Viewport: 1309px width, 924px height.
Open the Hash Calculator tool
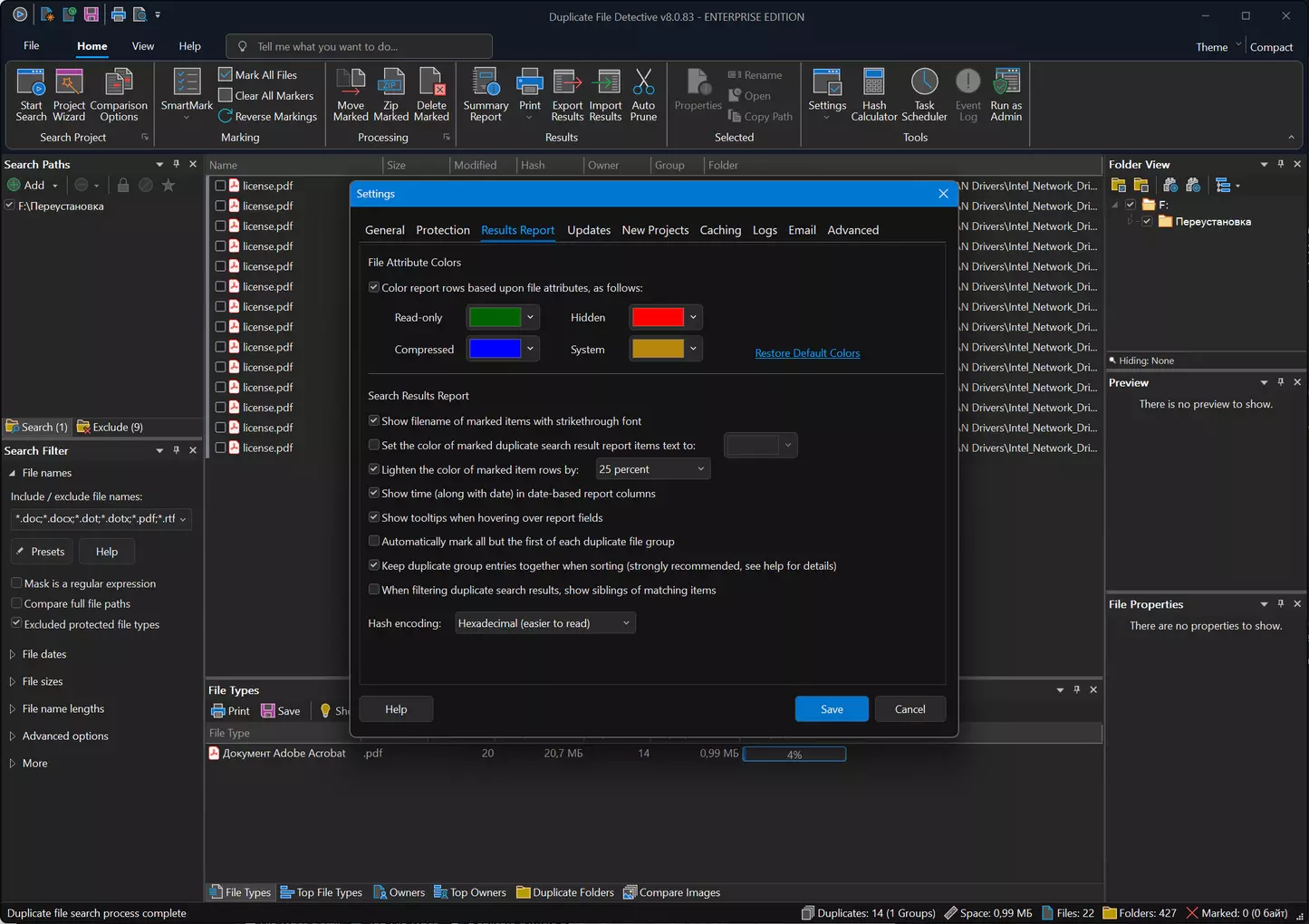874,94
